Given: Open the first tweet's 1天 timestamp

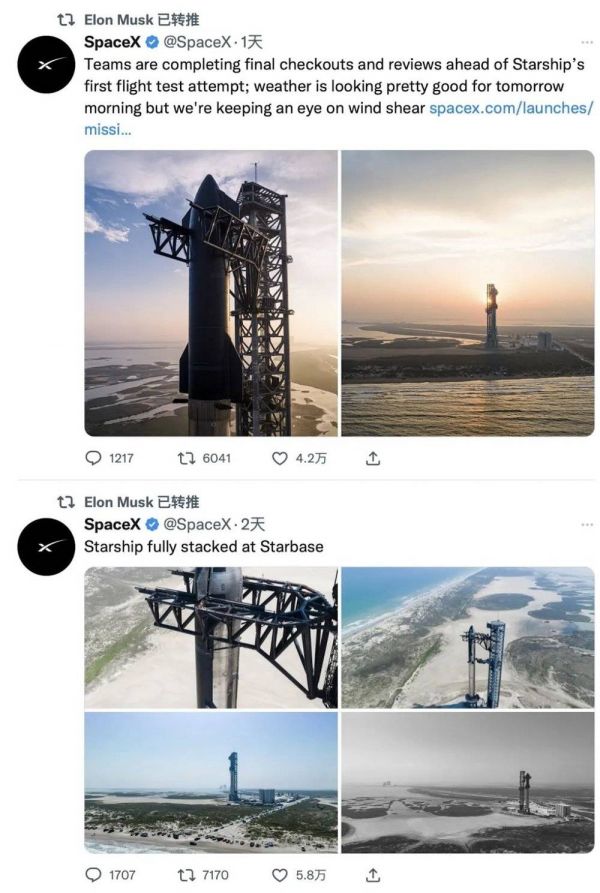Looking at the screenshot, I should (251, 42).
